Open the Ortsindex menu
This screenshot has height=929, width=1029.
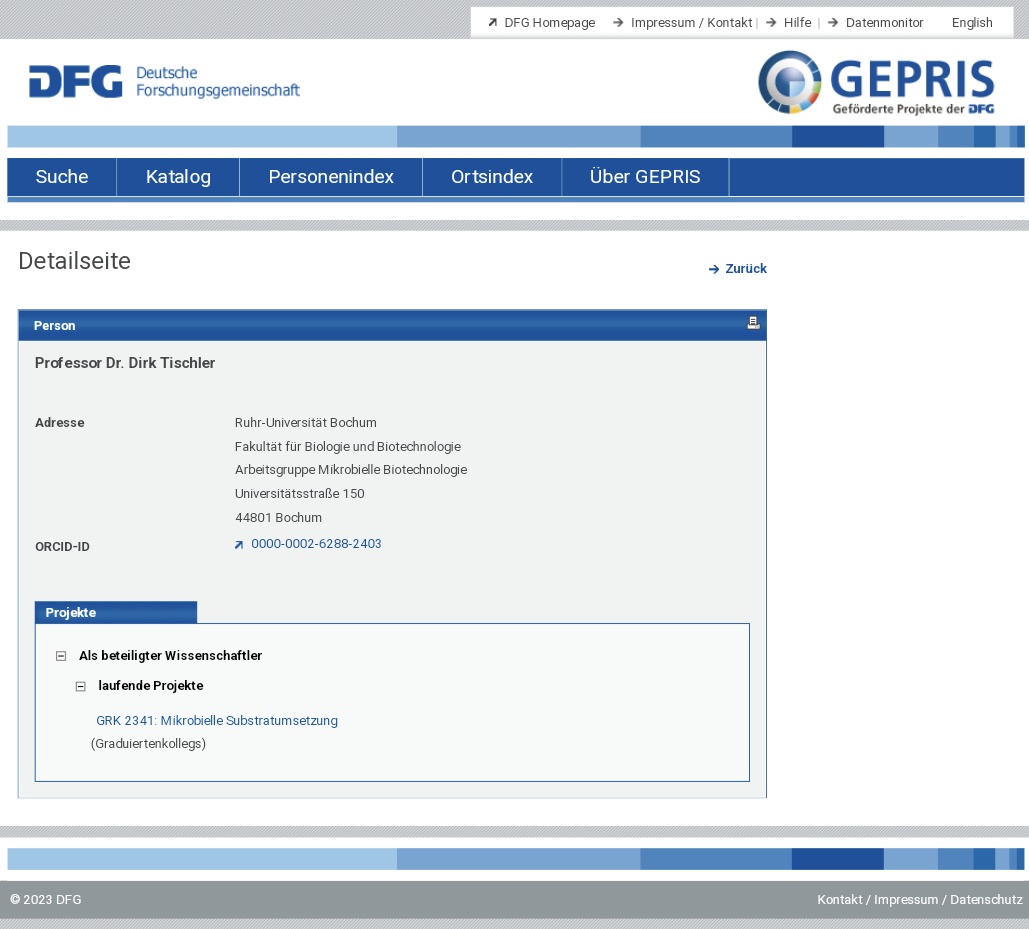[492, 176]
